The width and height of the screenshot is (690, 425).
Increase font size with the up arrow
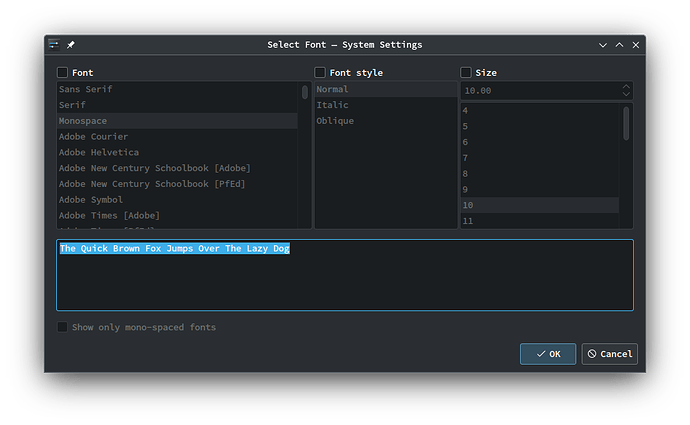[x=626, y=87]
